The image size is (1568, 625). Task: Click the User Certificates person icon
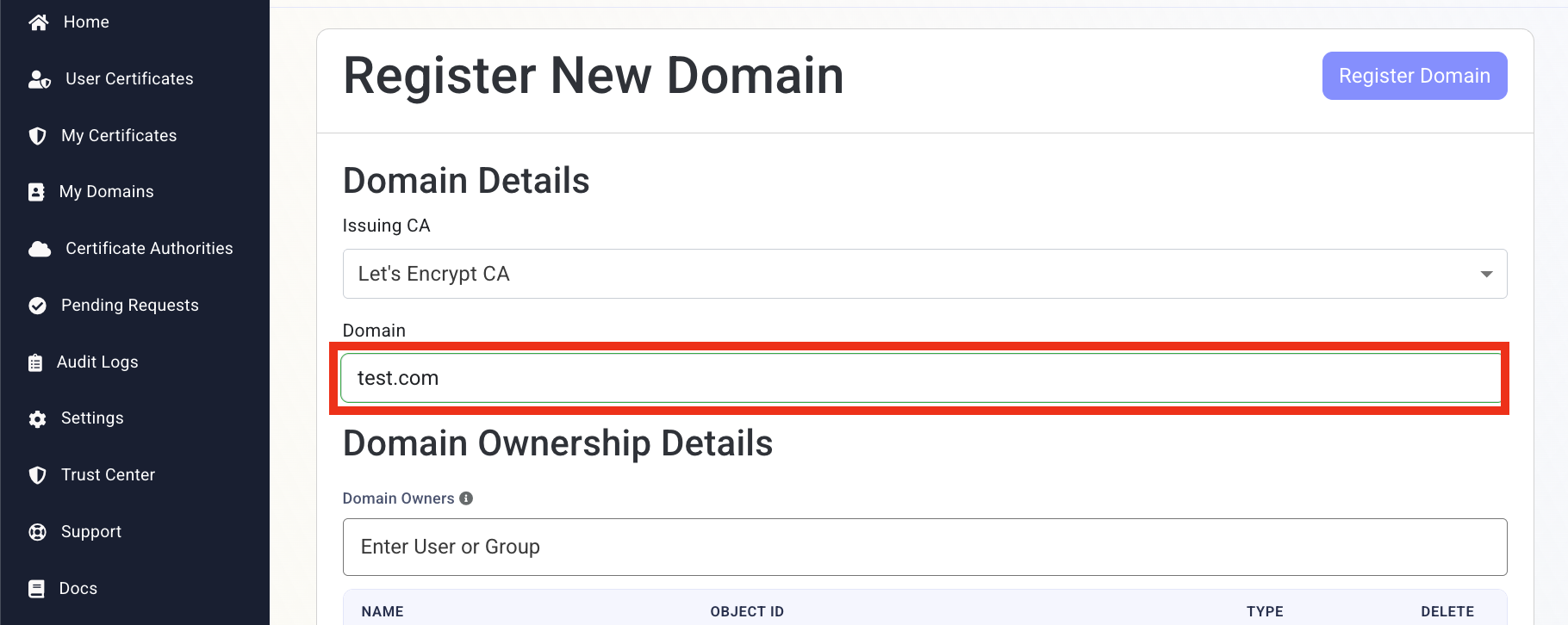(x=40, y=79)
